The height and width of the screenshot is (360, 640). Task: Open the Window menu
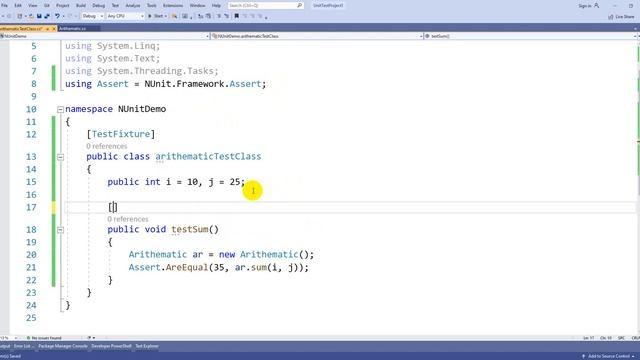pos(198,6)
